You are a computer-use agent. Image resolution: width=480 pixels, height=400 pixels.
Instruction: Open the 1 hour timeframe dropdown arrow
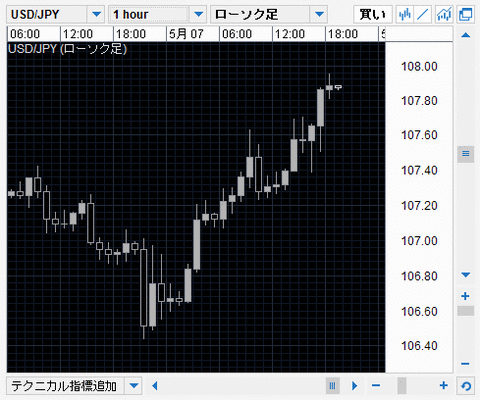tap(198, 14)
